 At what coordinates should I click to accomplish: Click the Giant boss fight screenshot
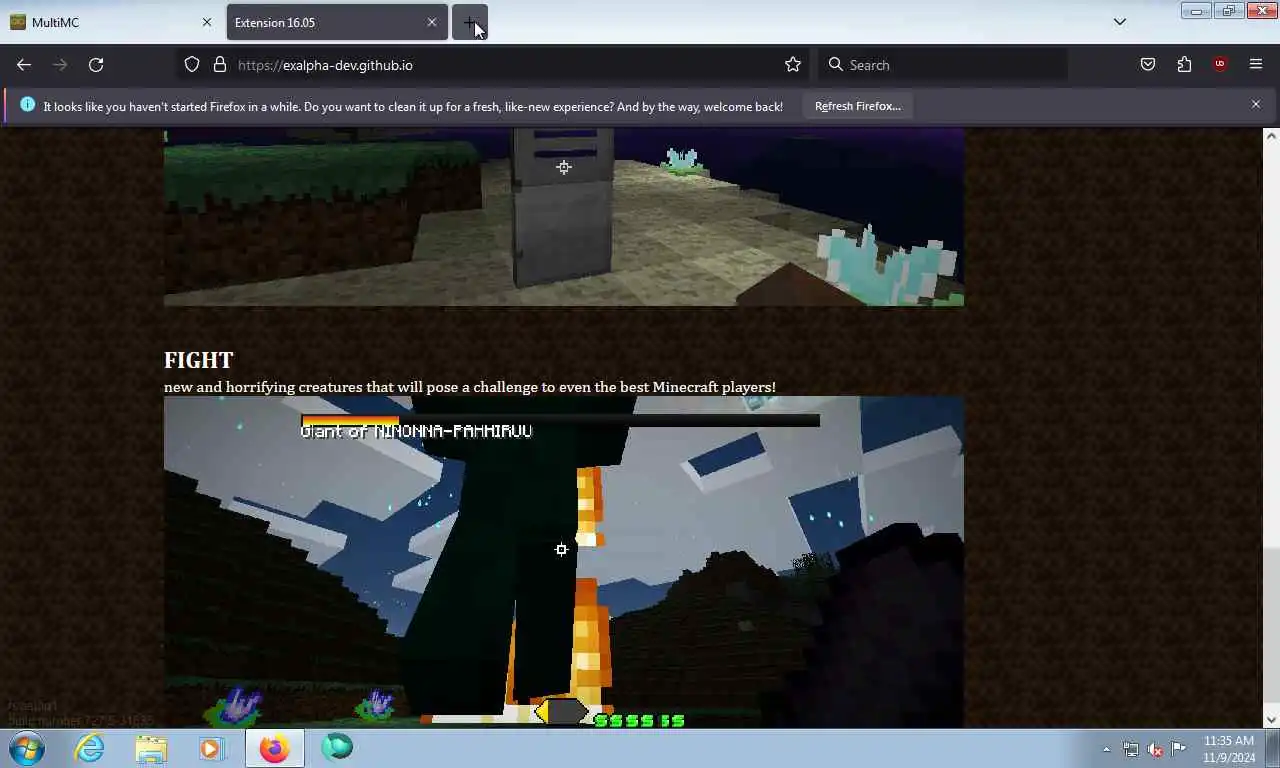[x=564, y=562]
